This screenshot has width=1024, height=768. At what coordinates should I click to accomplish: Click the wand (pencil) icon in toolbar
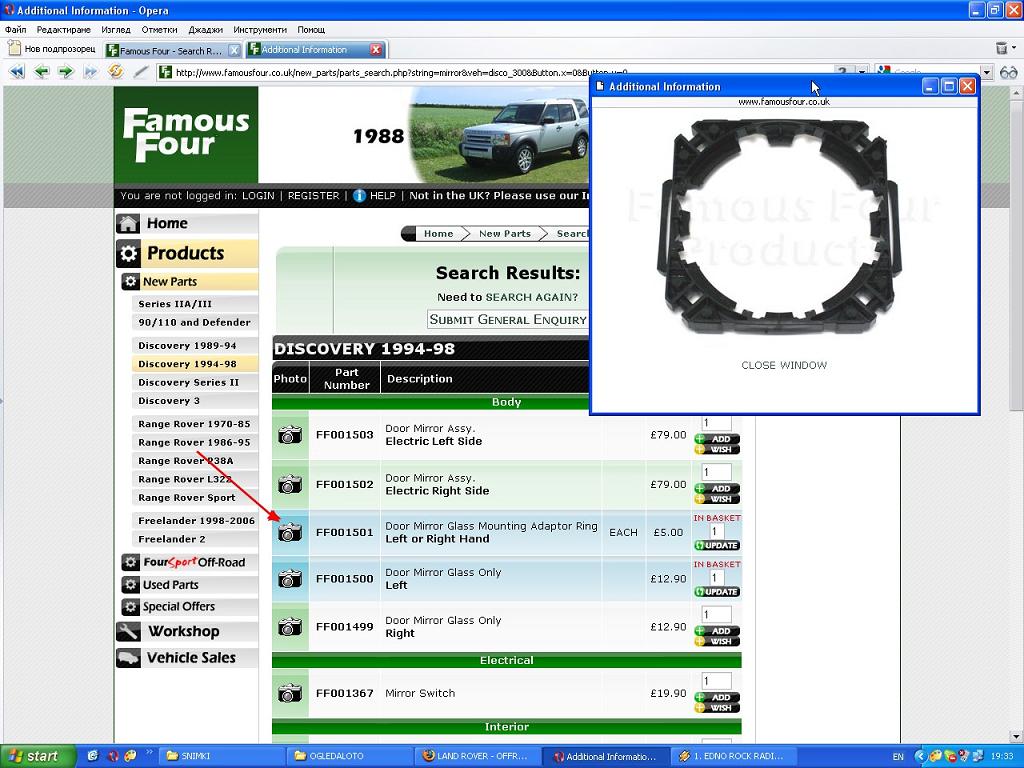point(140,72)
